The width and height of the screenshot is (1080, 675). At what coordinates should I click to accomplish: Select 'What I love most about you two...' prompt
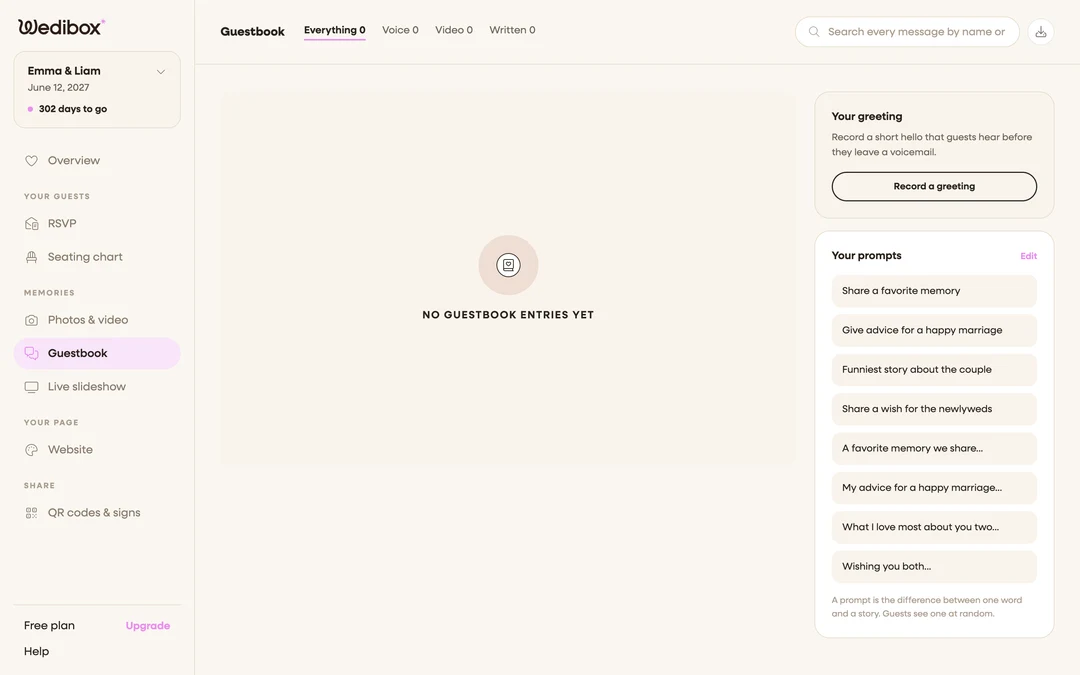pyautogui.click(x=934, y=527)
